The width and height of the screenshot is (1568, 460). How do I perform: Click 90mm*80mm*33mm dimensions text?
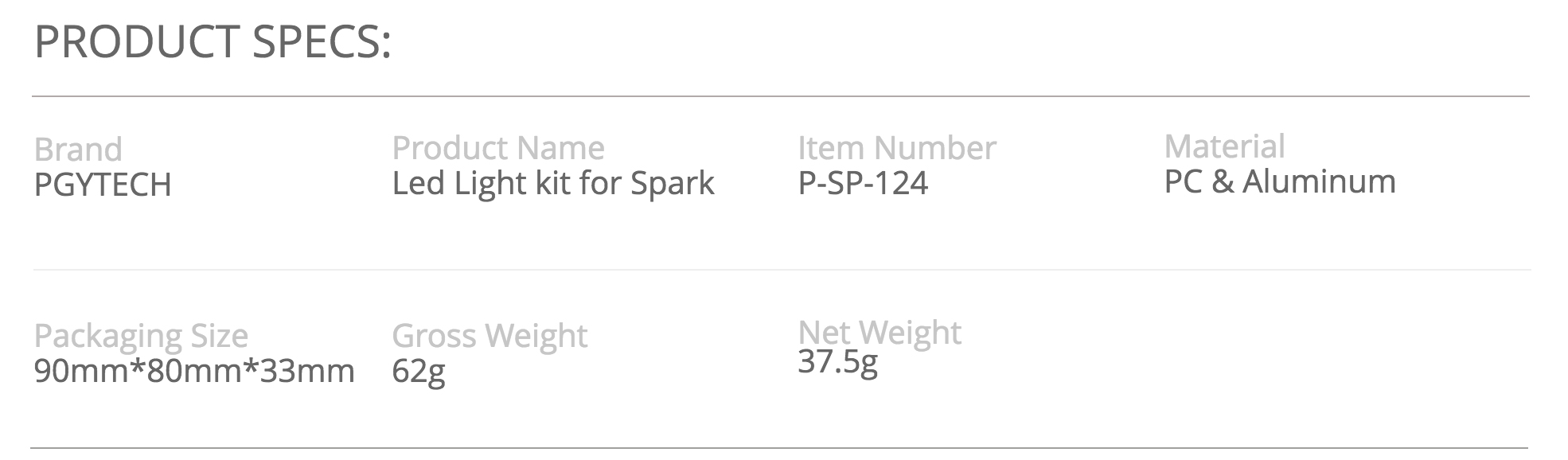[x=194, y=371]
